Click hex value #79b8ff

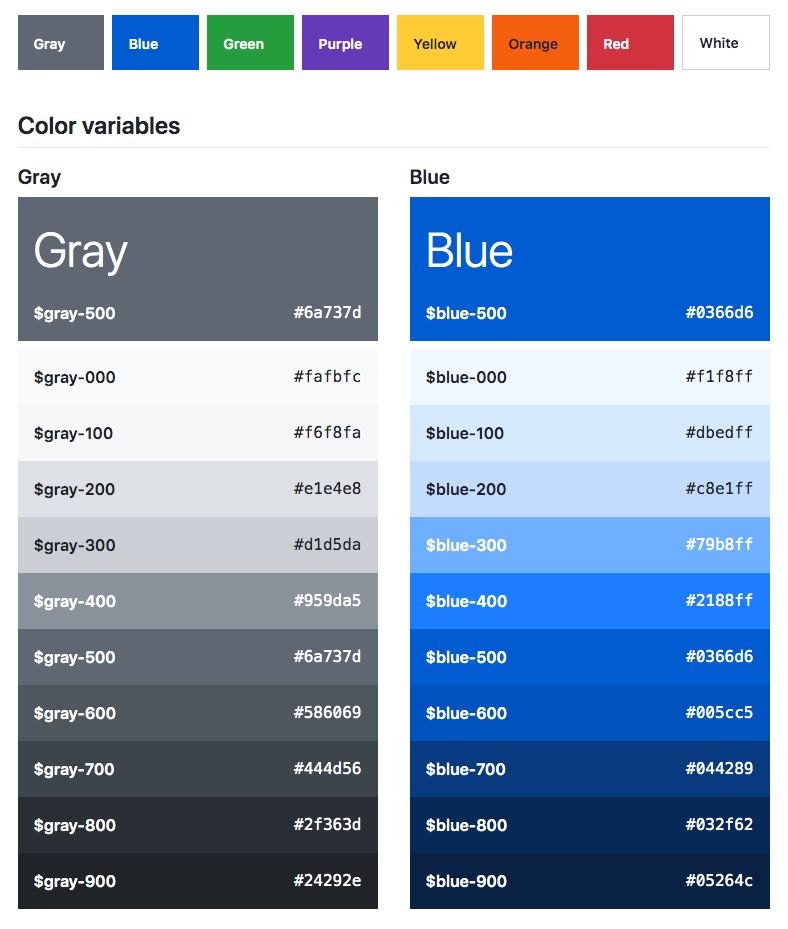[719, 544]
